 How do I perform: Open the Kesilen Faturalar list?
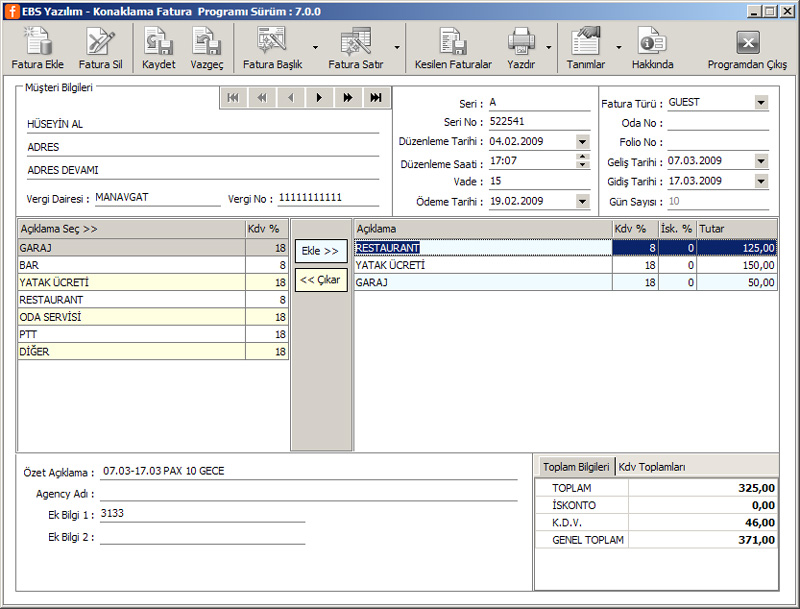(x=453, y=47)
